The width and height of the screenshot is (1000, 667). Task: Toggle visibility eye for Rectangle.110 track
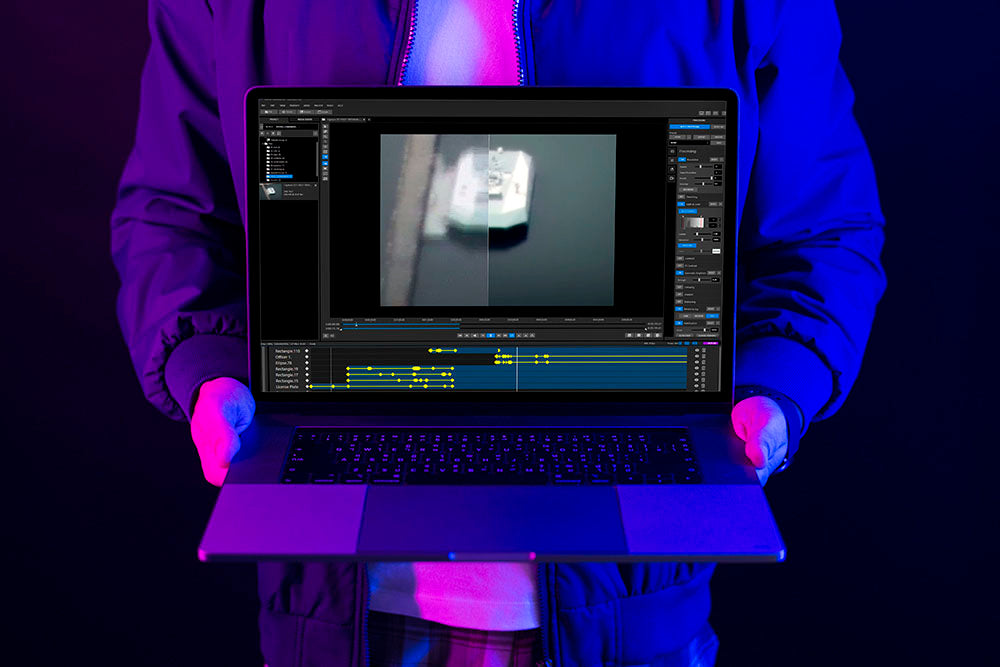coord(697,351)
